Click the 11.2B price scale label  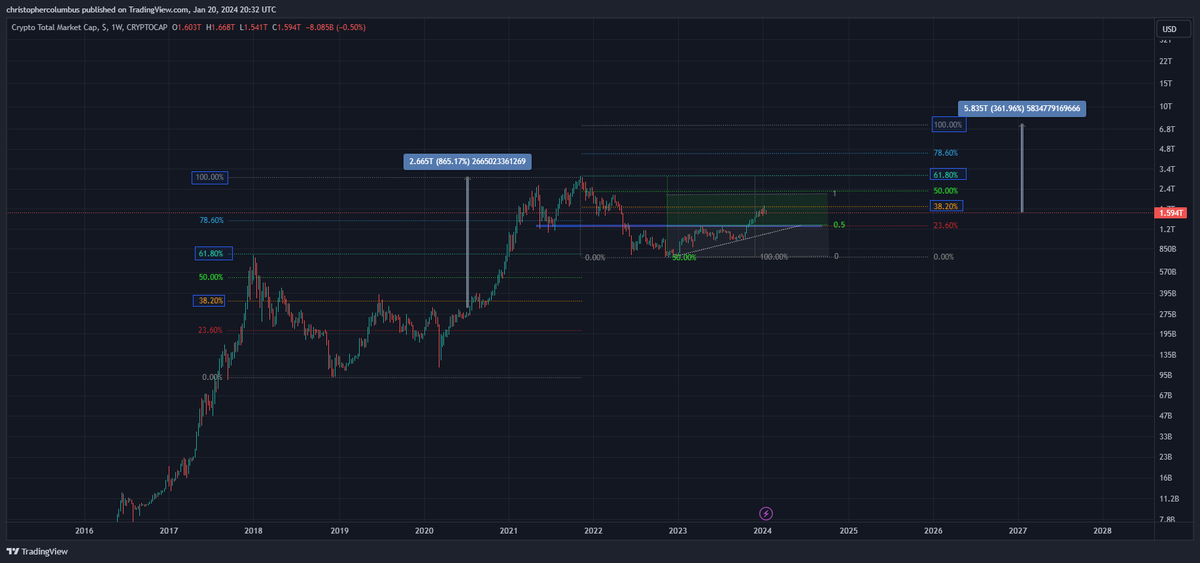(x=1167, y=498)
